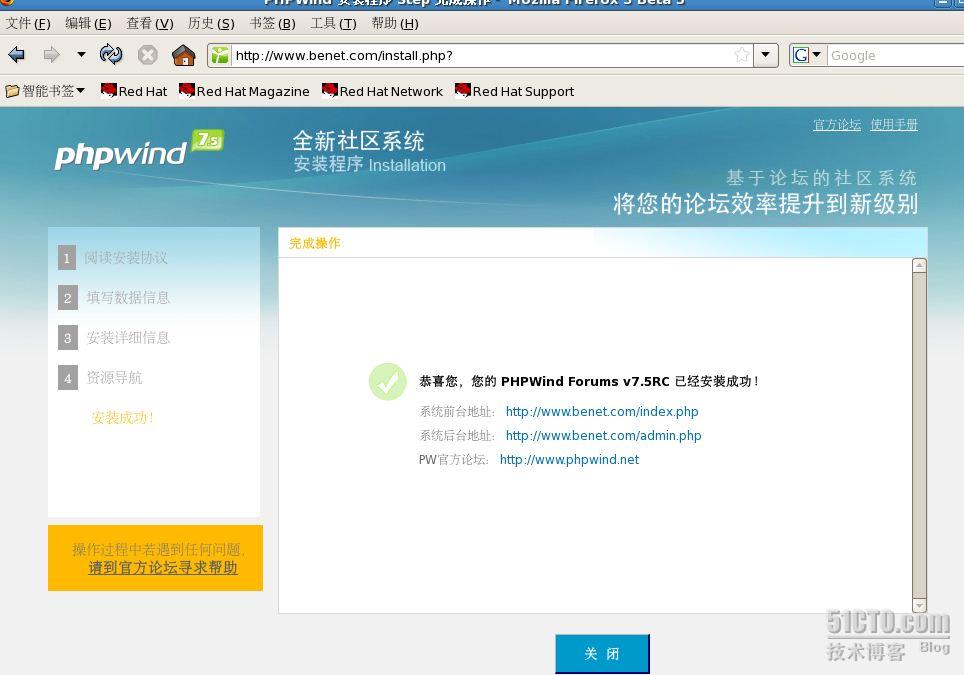
Task: Open the 编辑 (E) menu
Action: (x=89, y=23)
